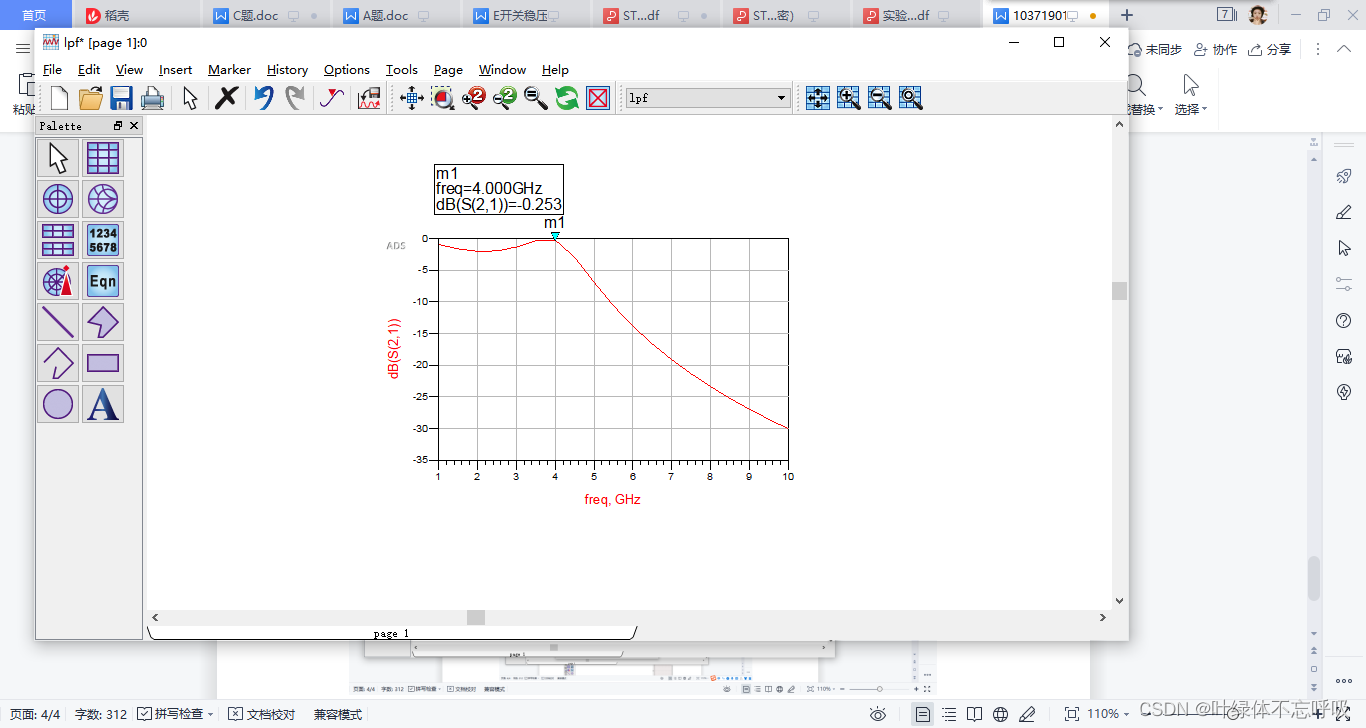Expand the 选择 dropdown arrow in ribbon
The height and width of the screenshot is (728, 1366).
1205,109
